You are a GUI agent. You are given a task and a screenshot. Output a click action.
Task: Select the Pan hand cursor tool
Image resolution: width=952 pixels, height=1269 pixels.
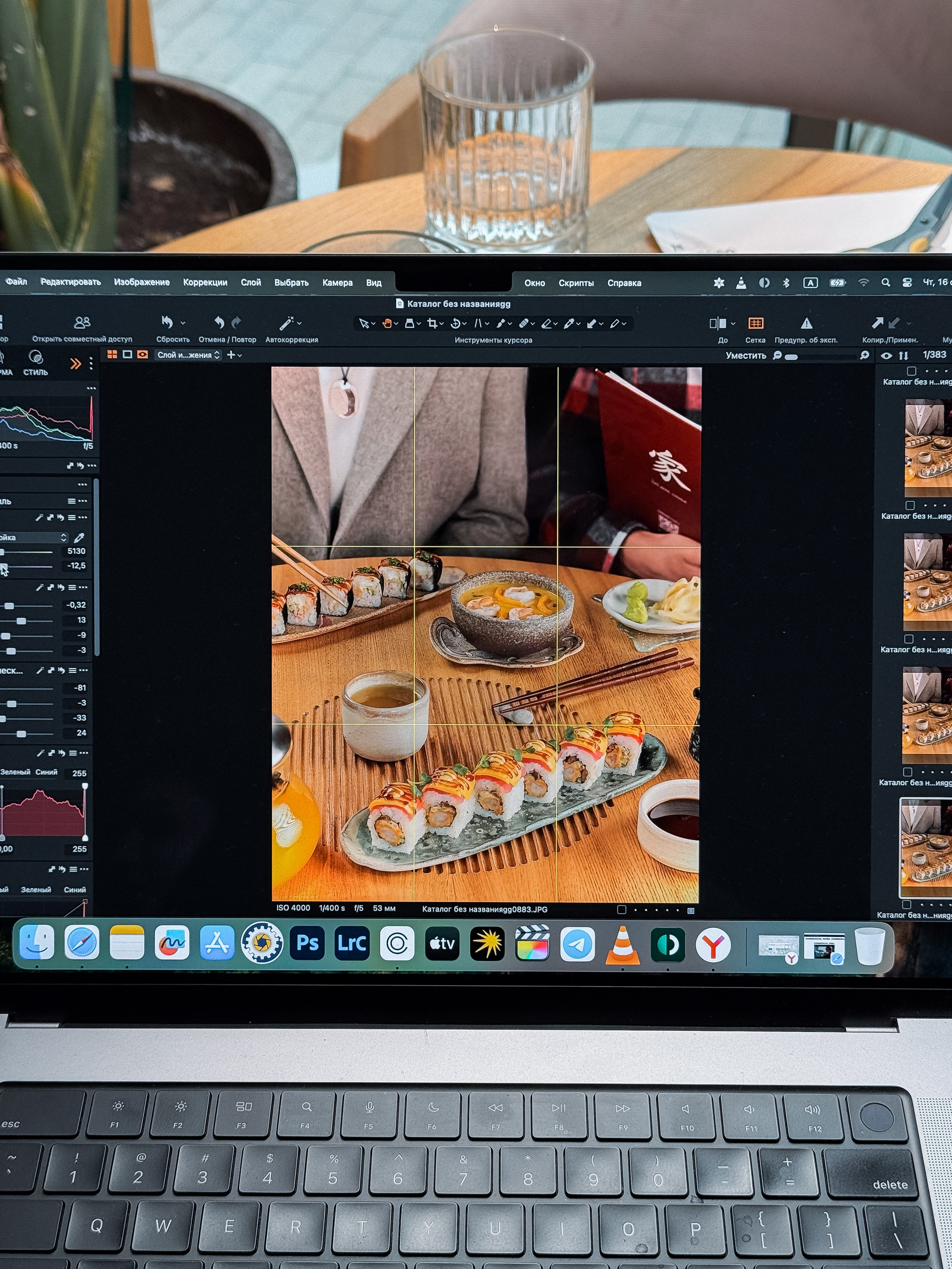387,323
